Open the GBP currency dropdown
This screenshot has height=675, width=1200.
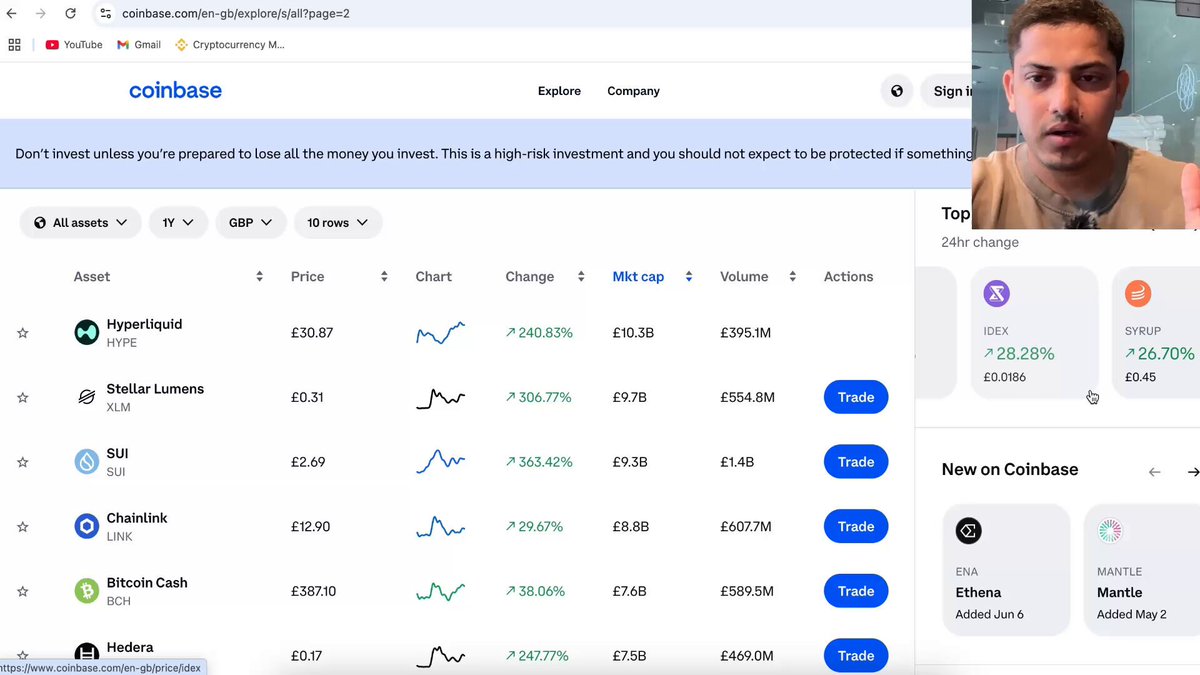(251, 223)
